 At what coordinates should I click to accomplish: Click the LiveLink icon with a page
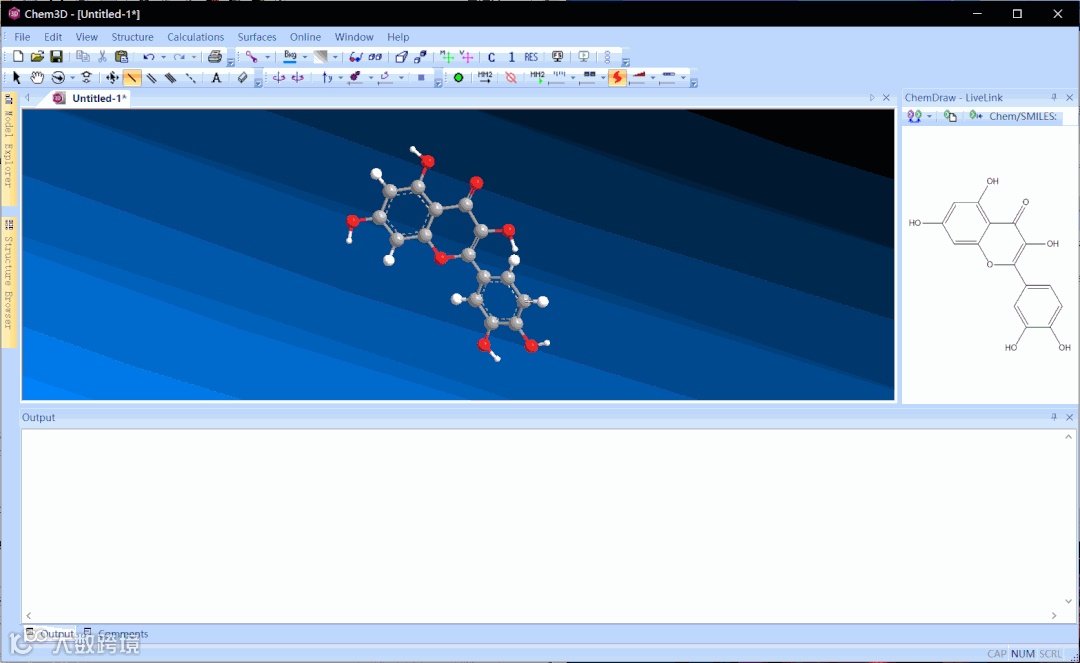pyautogui.click(x=951, y=116)
